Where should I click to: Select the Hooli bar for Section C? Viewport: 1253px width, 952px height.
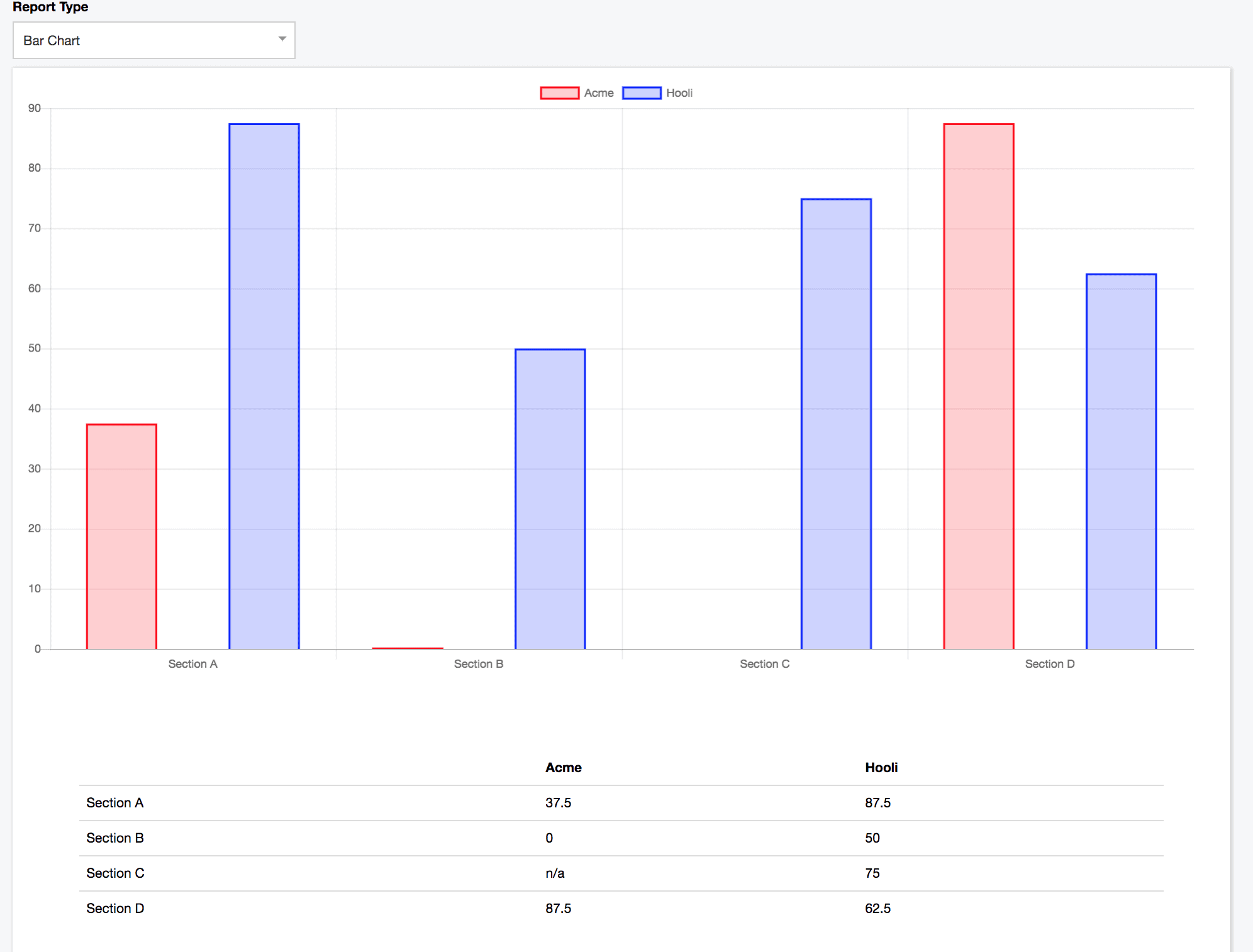click(x=836, y=424)
